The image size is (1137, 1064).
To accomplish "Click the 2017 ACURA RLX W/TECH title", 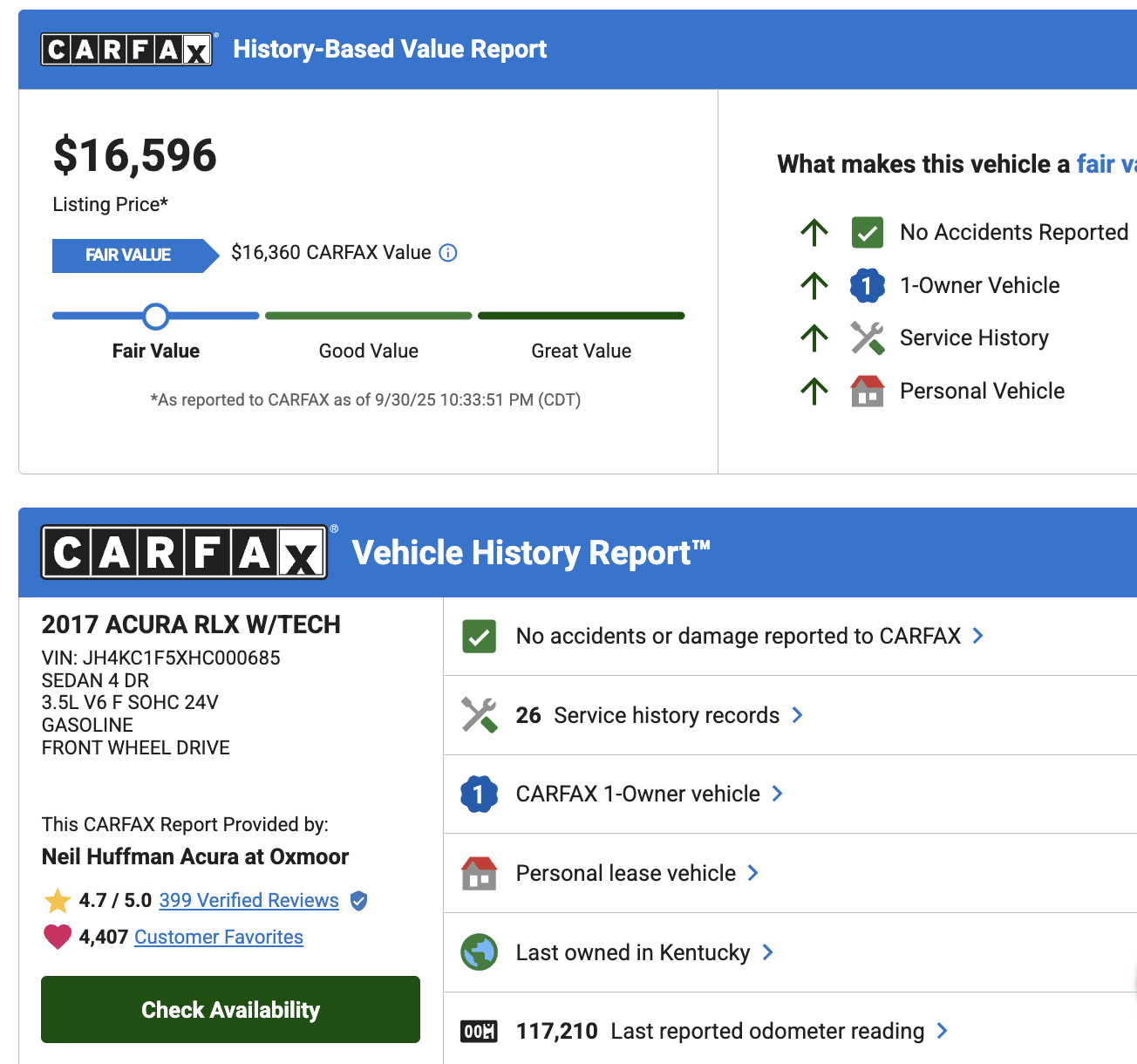I will pos(191,624).
